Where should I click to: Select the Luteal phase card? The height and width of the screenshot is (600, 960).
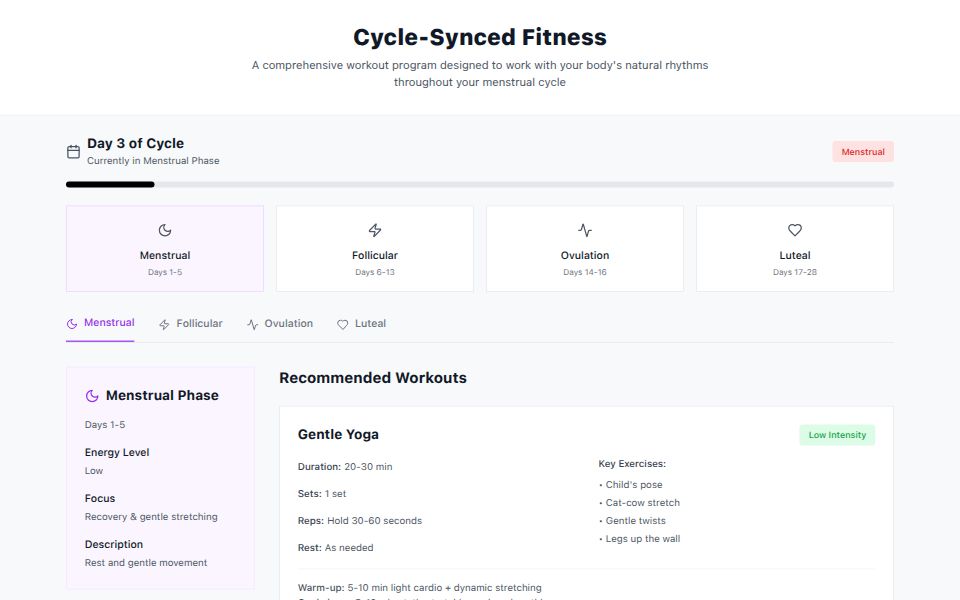click(x=794, y=248)
